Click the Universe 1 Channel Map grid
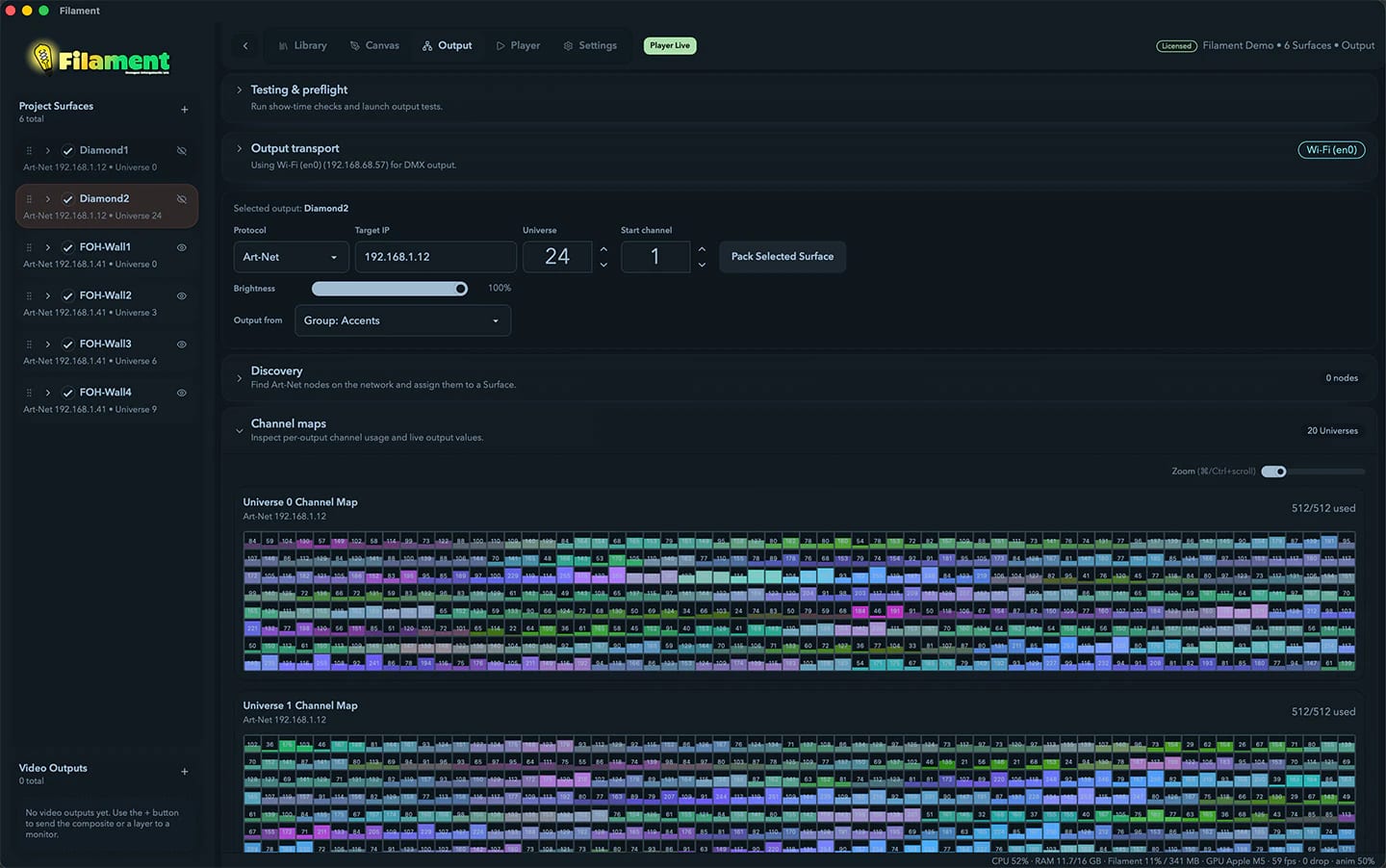Screen dimensions: 1386x868 tap(799, 794)
